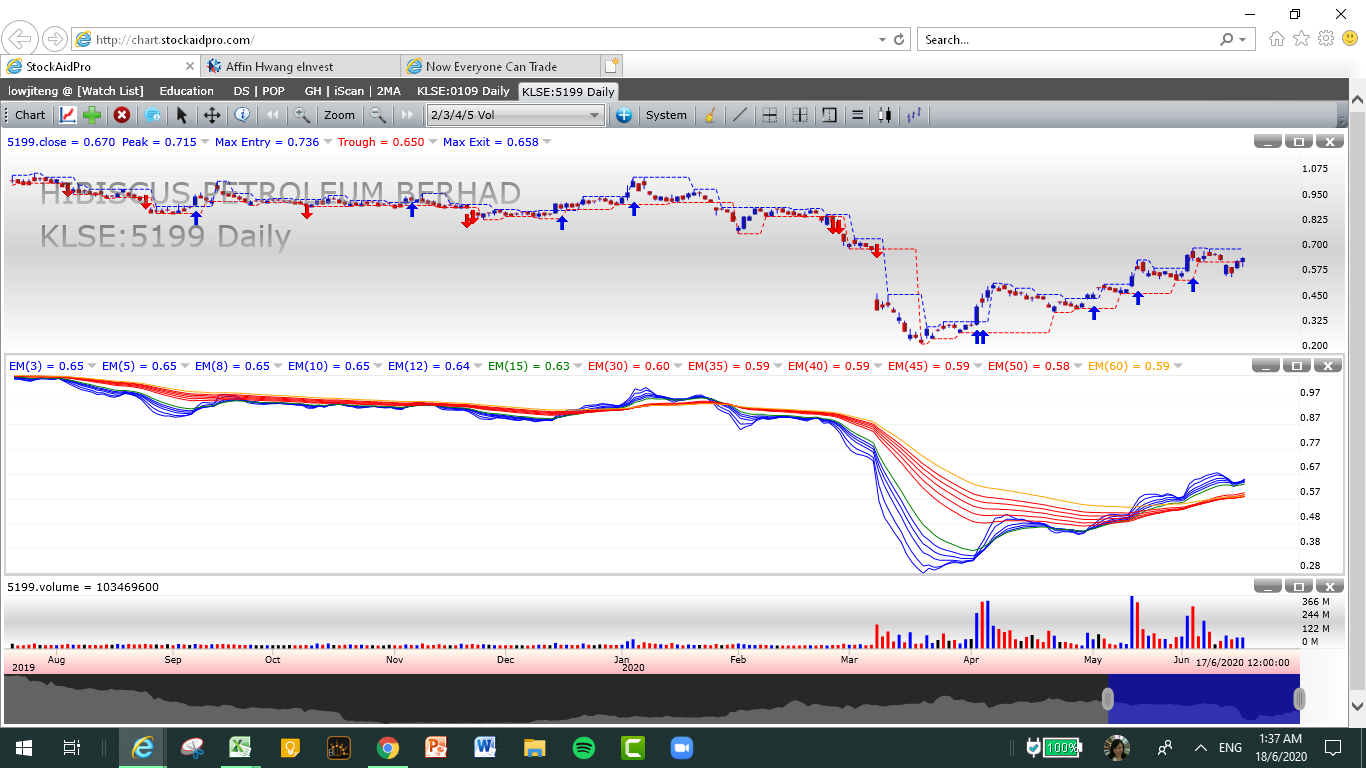
Task: Expand dropdown arrow next to EM(60) = 0.59
Action: (1178, 366)
